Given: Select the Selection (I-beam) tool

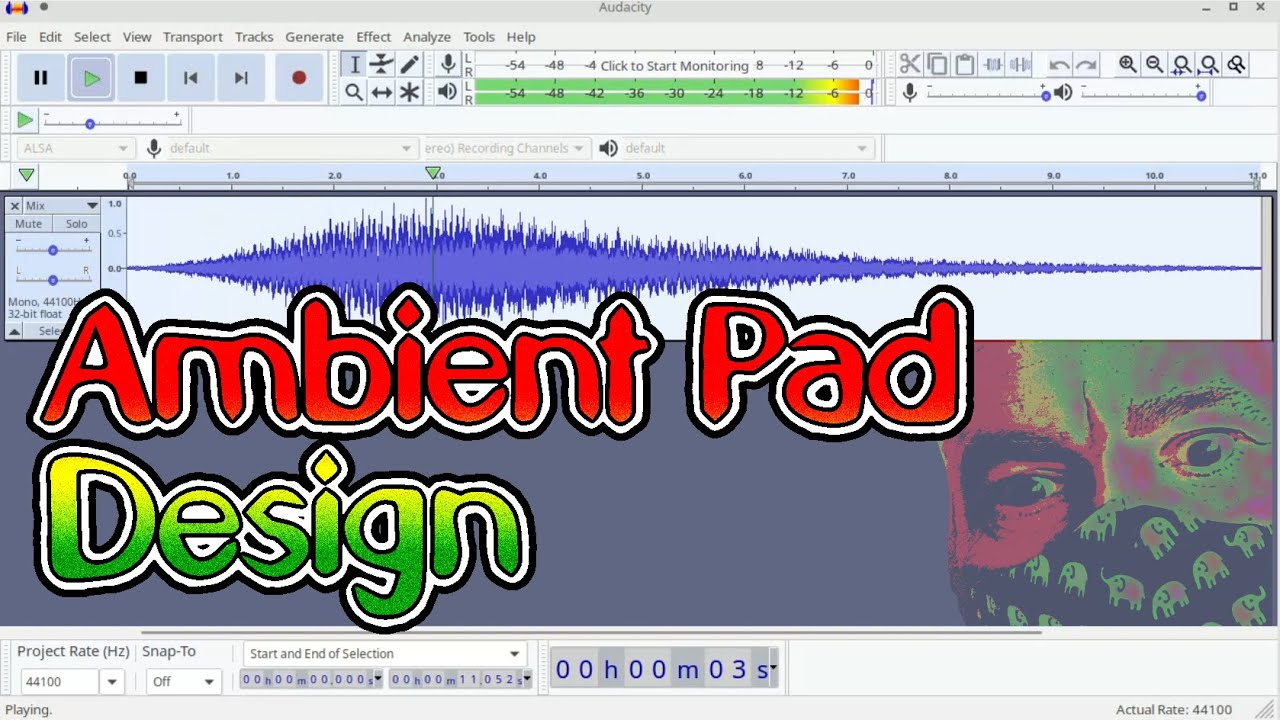Looking at the screenshot, I should [354, 65].
